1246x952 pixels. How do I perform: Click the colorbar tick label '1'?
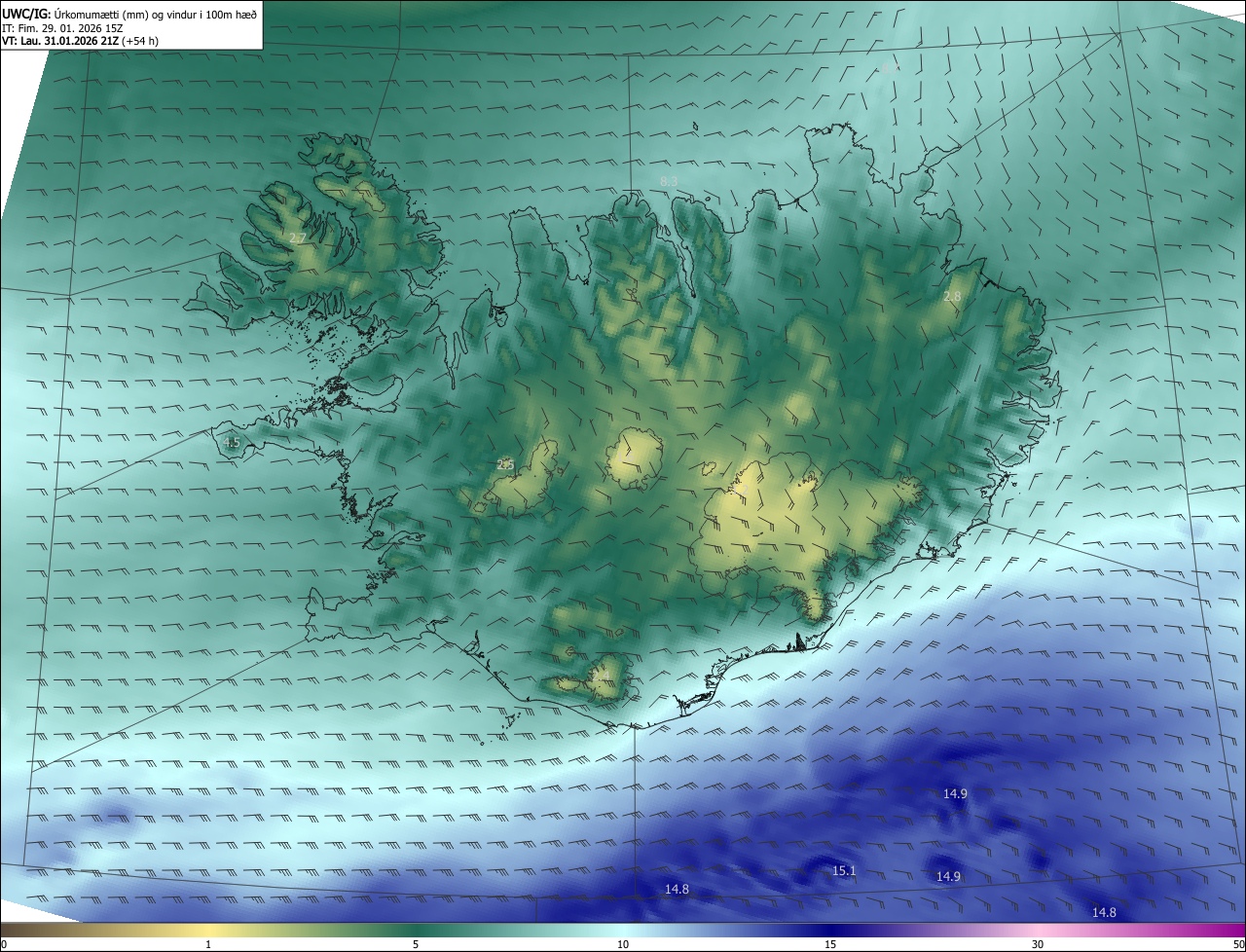[208, 944]
